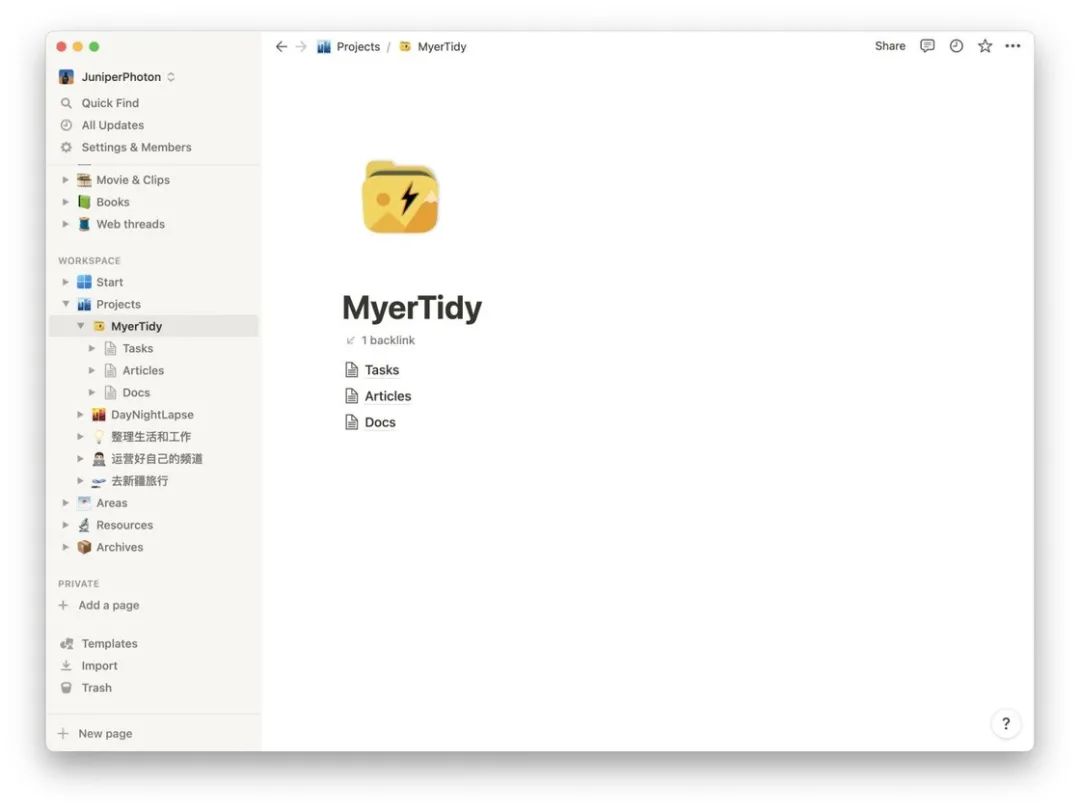Select DayNightLapse in sidebar
This screenshot has height=812, width=1080.
tap(154, 415)
